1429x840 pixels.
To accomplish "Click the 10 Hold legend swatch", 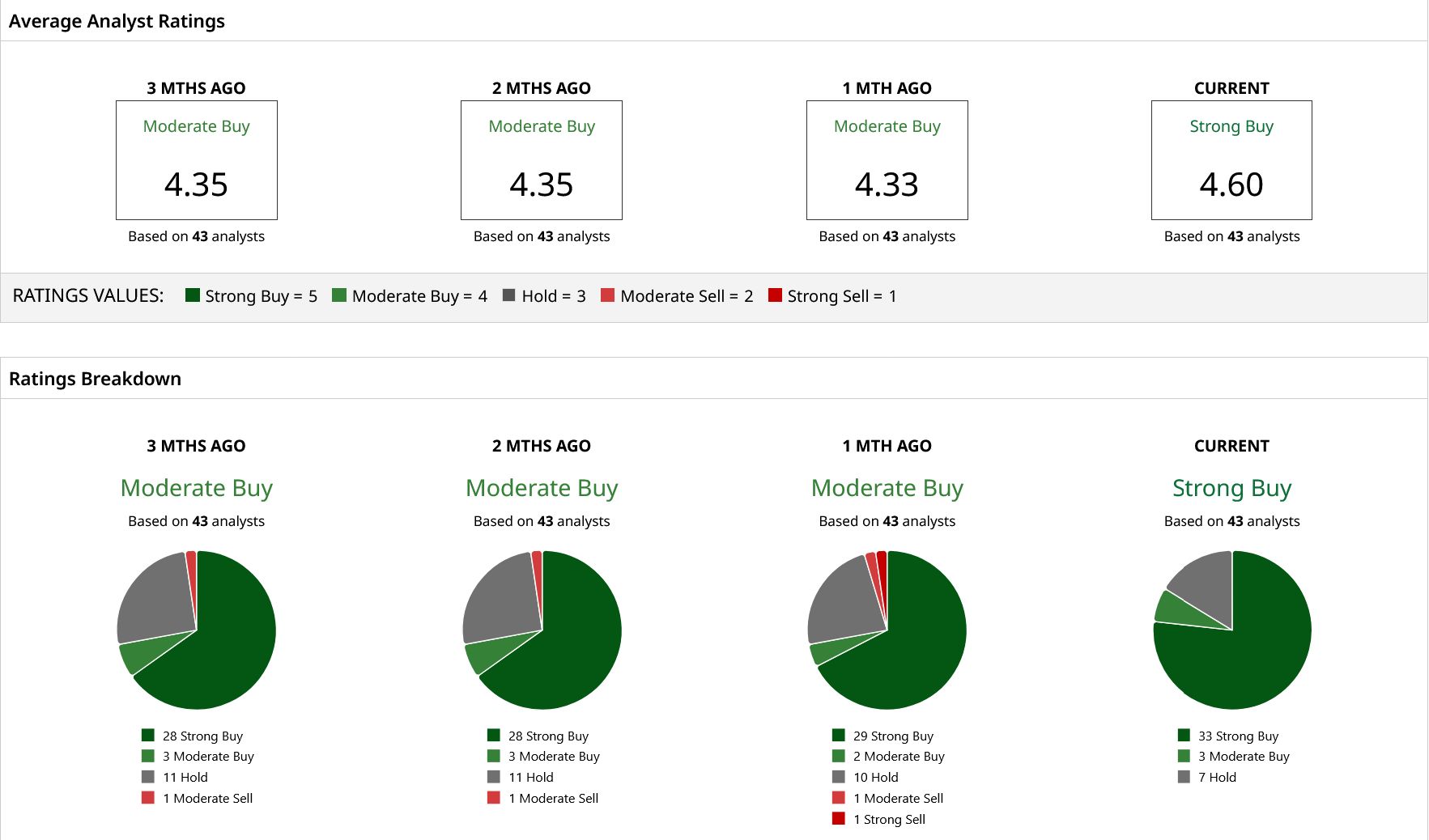I will (839, 777).
